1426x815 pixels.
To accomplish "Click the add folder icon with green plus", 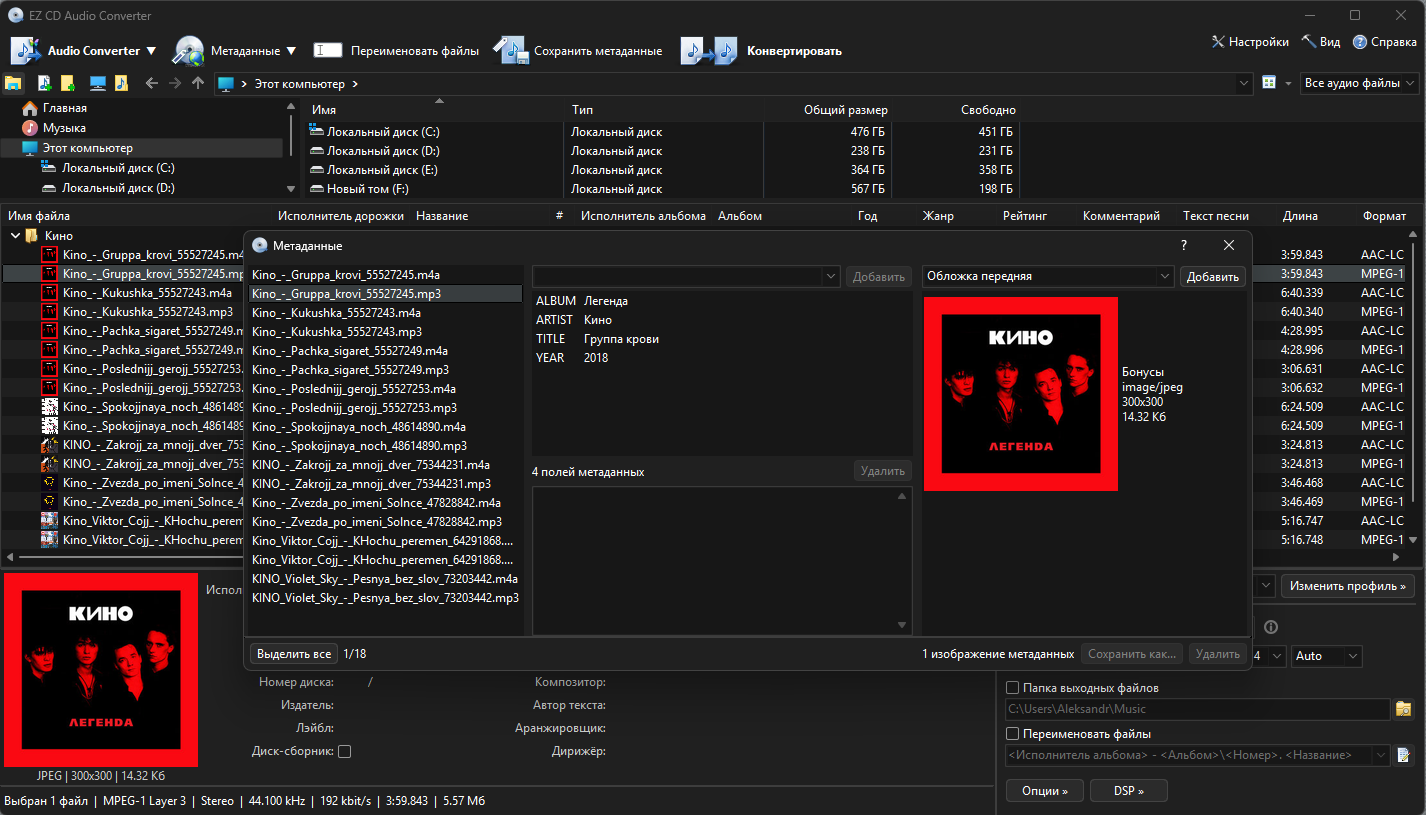I will click(68, 83).
